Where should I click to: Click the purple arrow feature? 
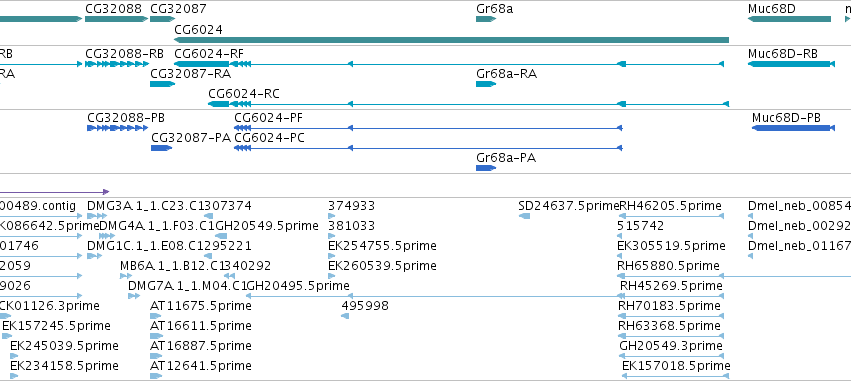pos(54,192)
